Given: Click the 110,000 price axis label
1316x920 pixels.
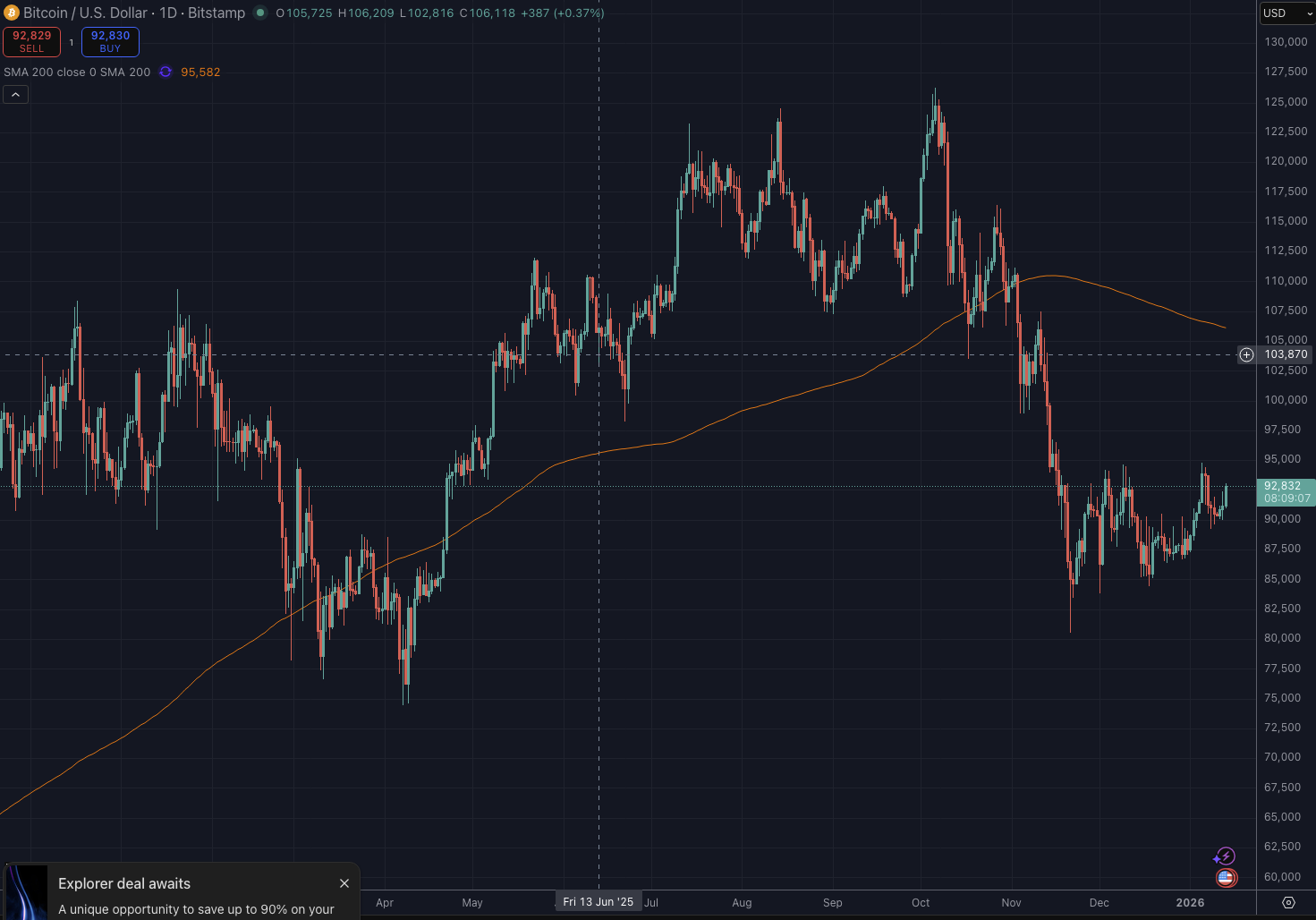Looking at the screenshot, I should click(x=1286, y=281).
